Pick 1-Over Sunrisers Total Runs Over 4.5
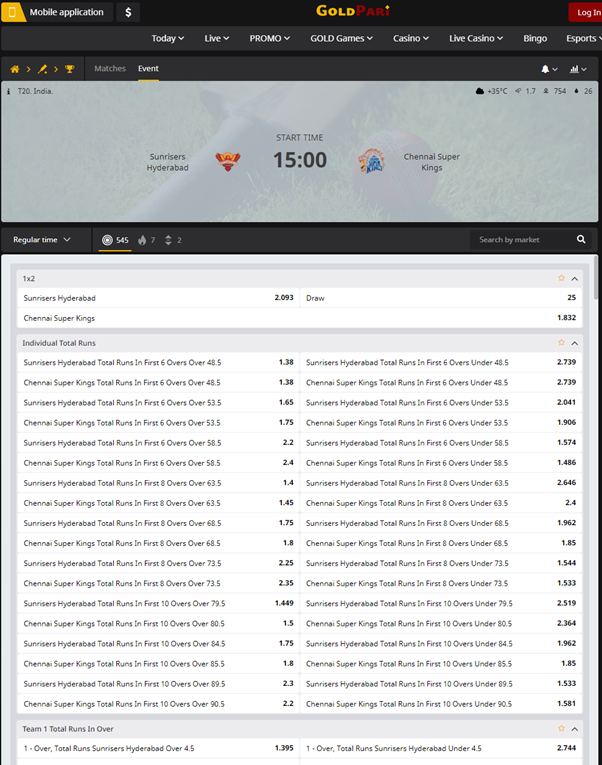The width and height of the screenshot is (602, 765). 158,748
